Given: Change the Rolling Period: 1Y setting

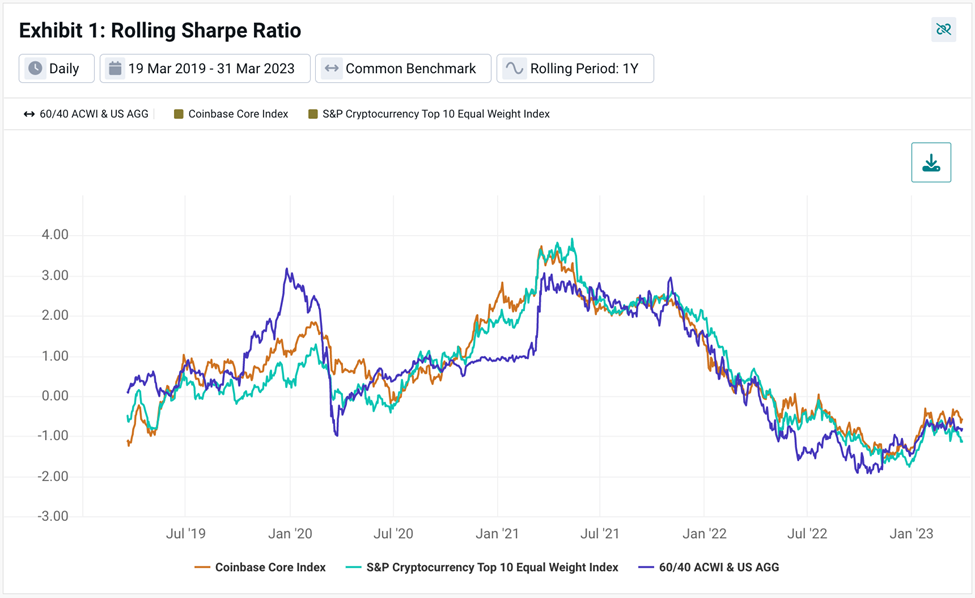Looking at the screenshot, I should coord(575,68).
